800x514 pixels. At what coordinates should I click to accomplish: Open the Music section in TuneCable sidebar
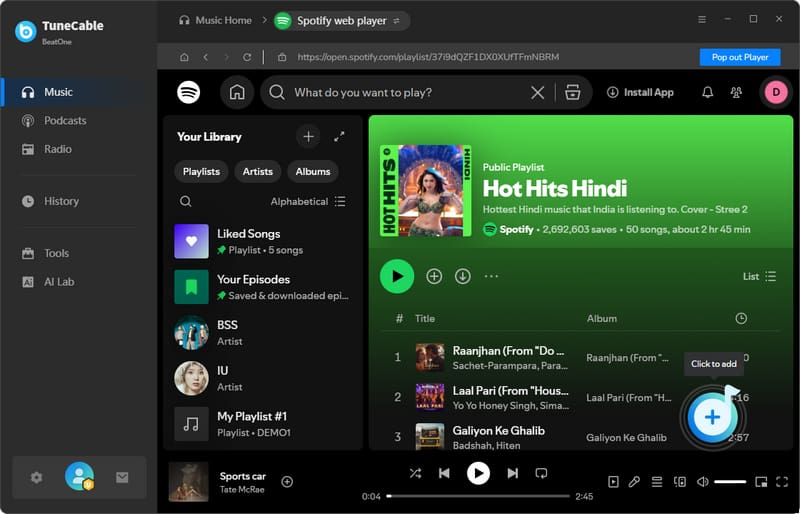pyautogui.click(x=79, y=92)
